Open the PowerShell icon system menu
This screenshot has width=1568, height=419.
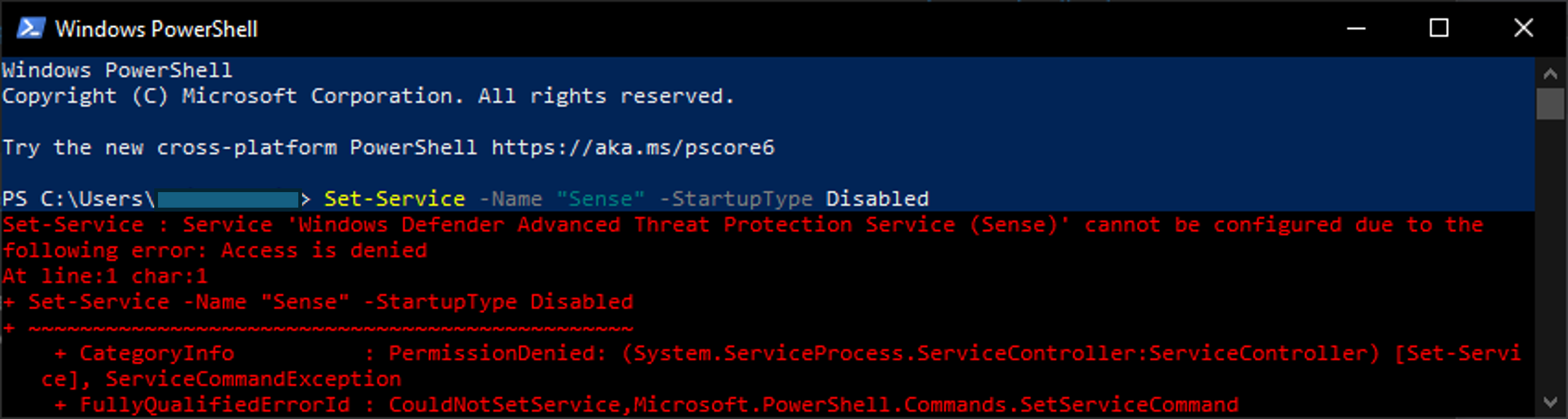click(31, 28)
